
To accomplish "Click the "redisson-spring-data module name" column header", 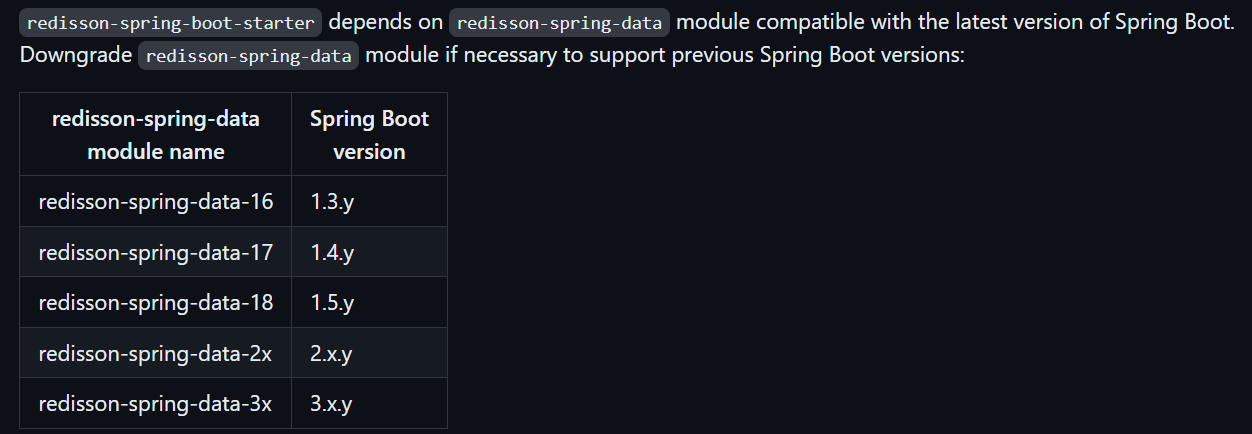I will point(156,135).
